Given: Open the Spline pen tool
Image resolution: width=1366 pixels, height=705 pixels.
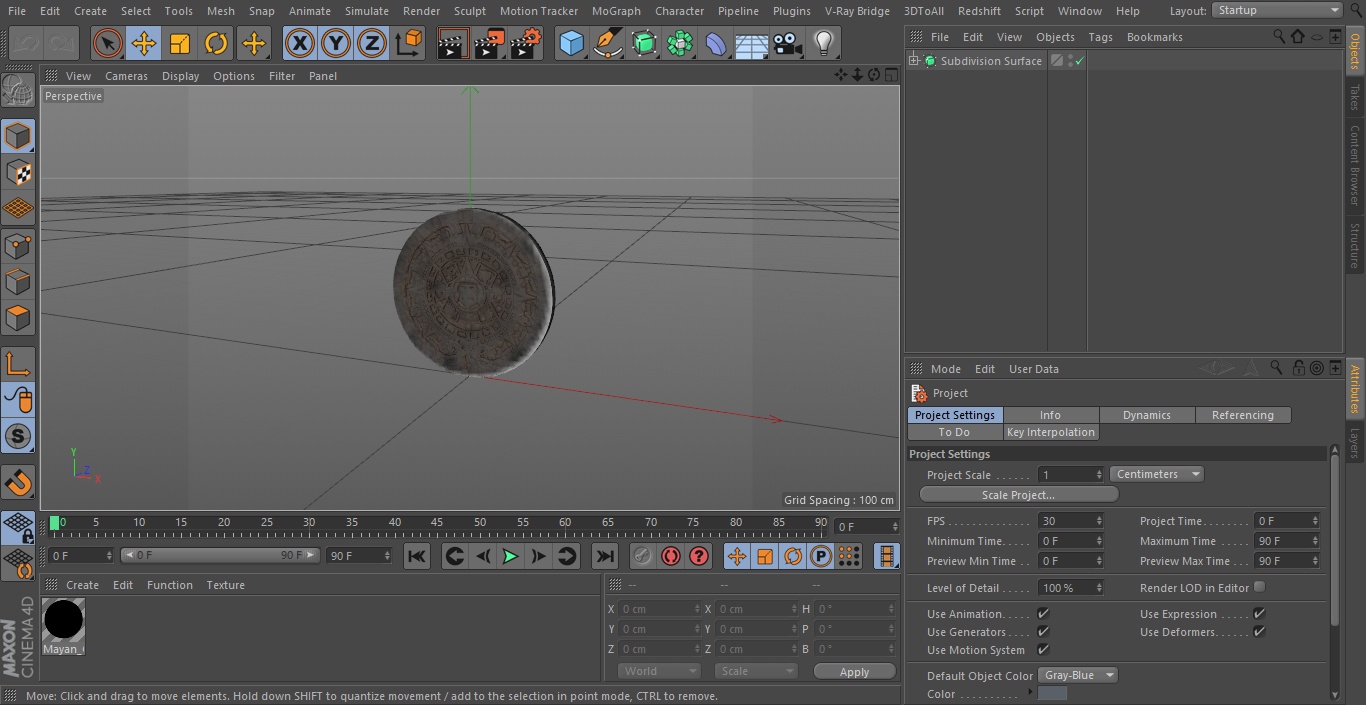Looking at the screenshot, I should pos(607,44).
